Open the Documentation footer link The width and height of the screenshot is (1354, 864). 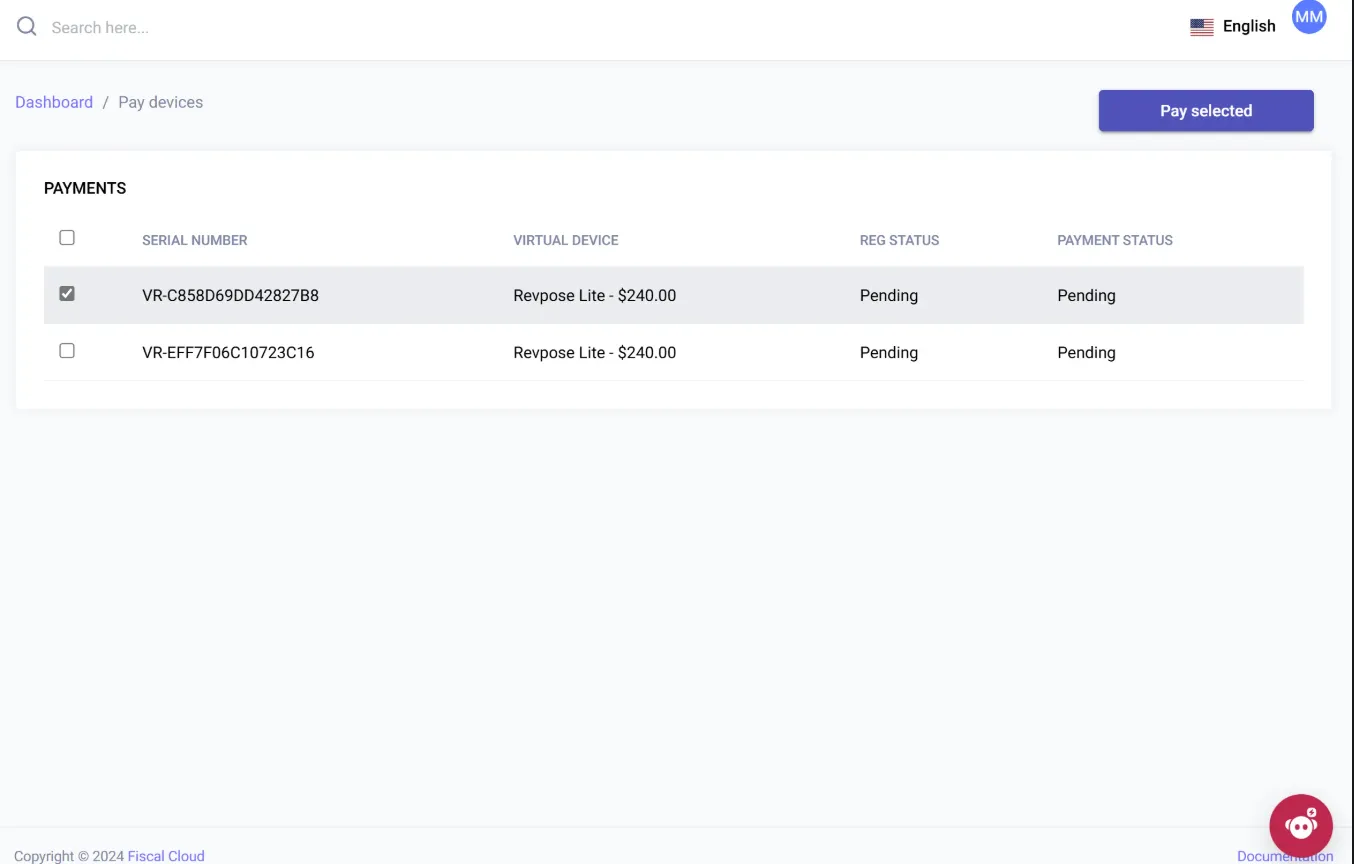[1285, 856]
